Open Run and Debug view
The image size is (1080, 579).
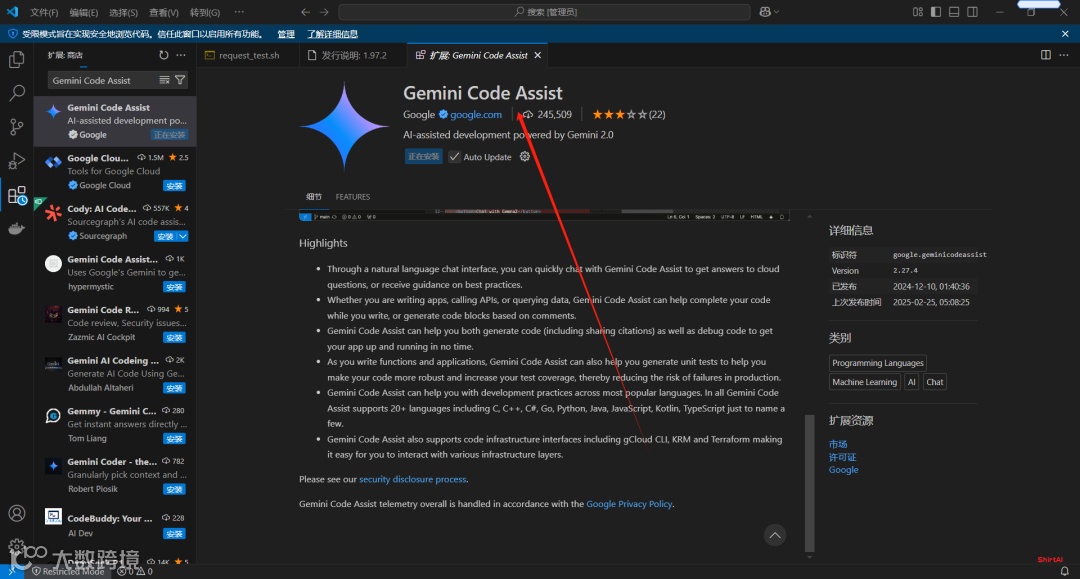point(17,160)
